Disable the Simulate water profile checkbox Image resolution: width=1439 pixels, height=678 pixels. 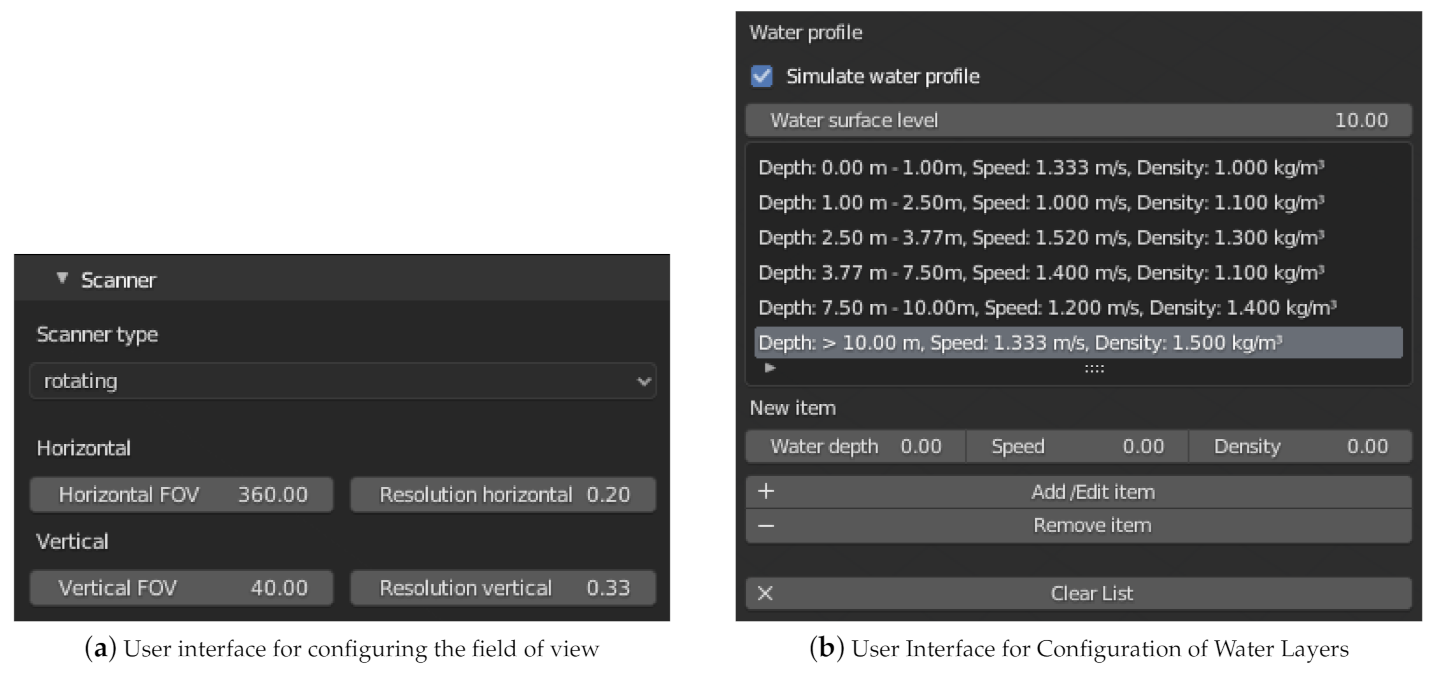pos(762,77)
